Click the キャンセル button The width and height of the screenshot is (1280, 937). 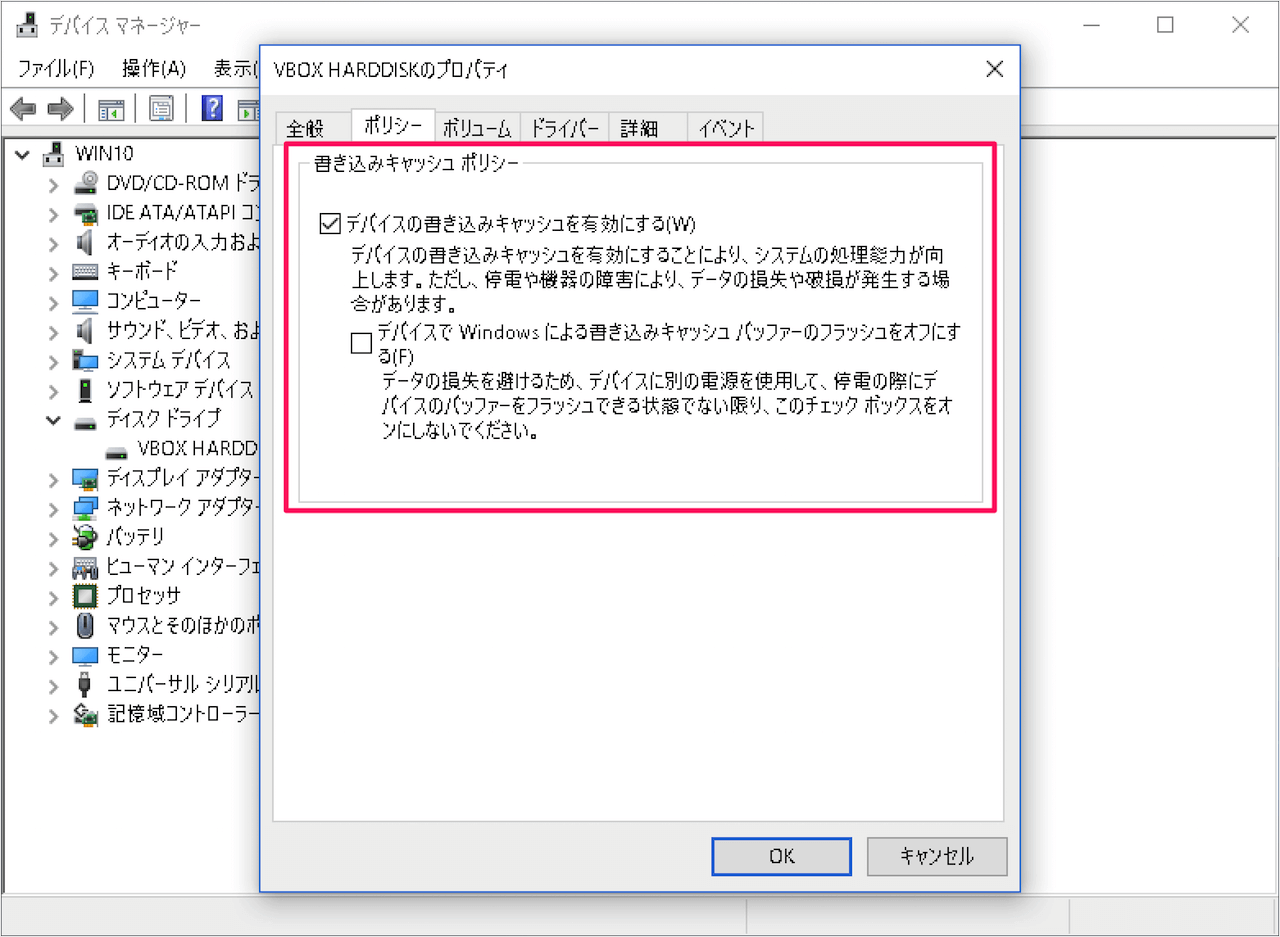[937, 856]
